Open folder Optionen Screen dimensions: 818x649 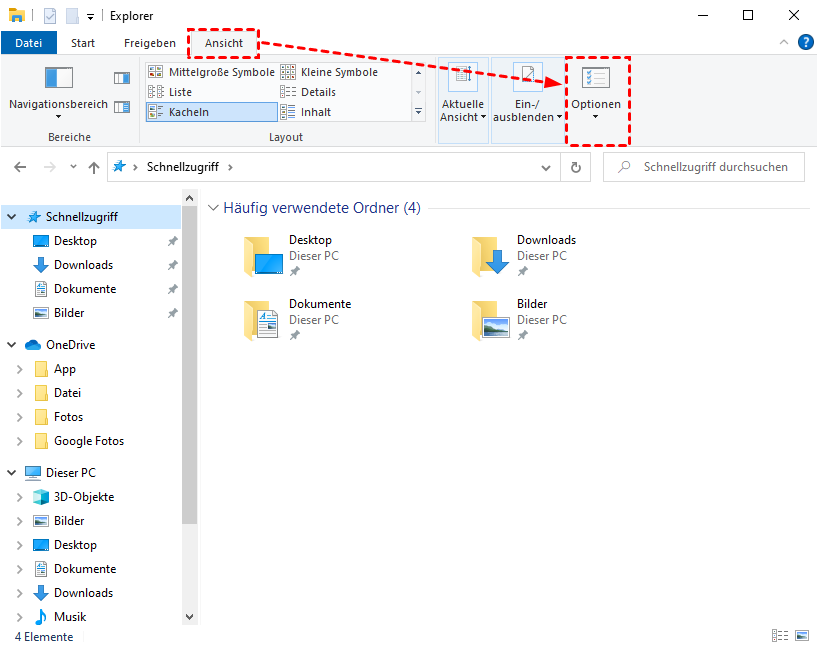coord(596,93)
